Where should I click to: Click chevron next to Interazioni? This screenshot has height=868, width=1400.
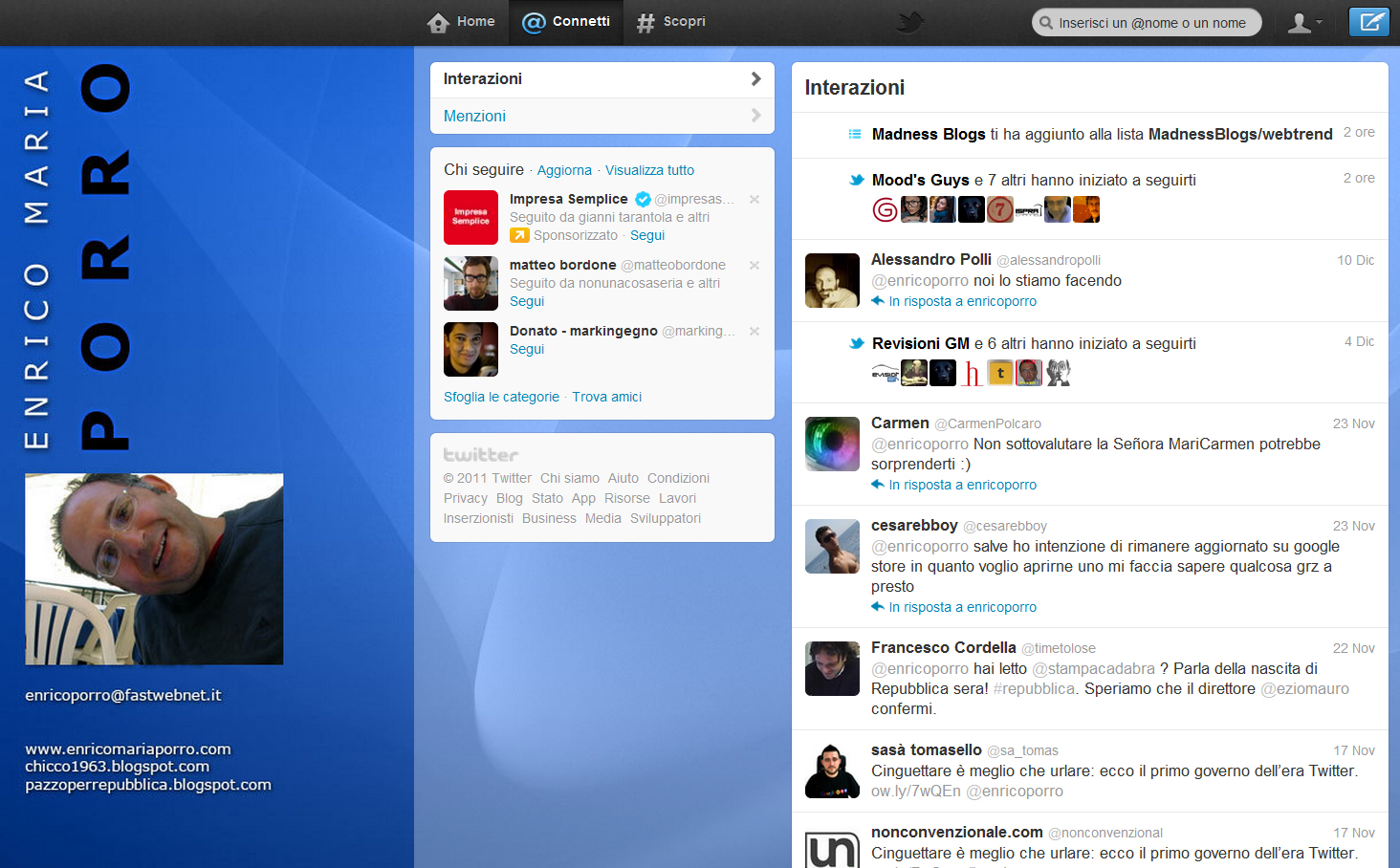755,78
